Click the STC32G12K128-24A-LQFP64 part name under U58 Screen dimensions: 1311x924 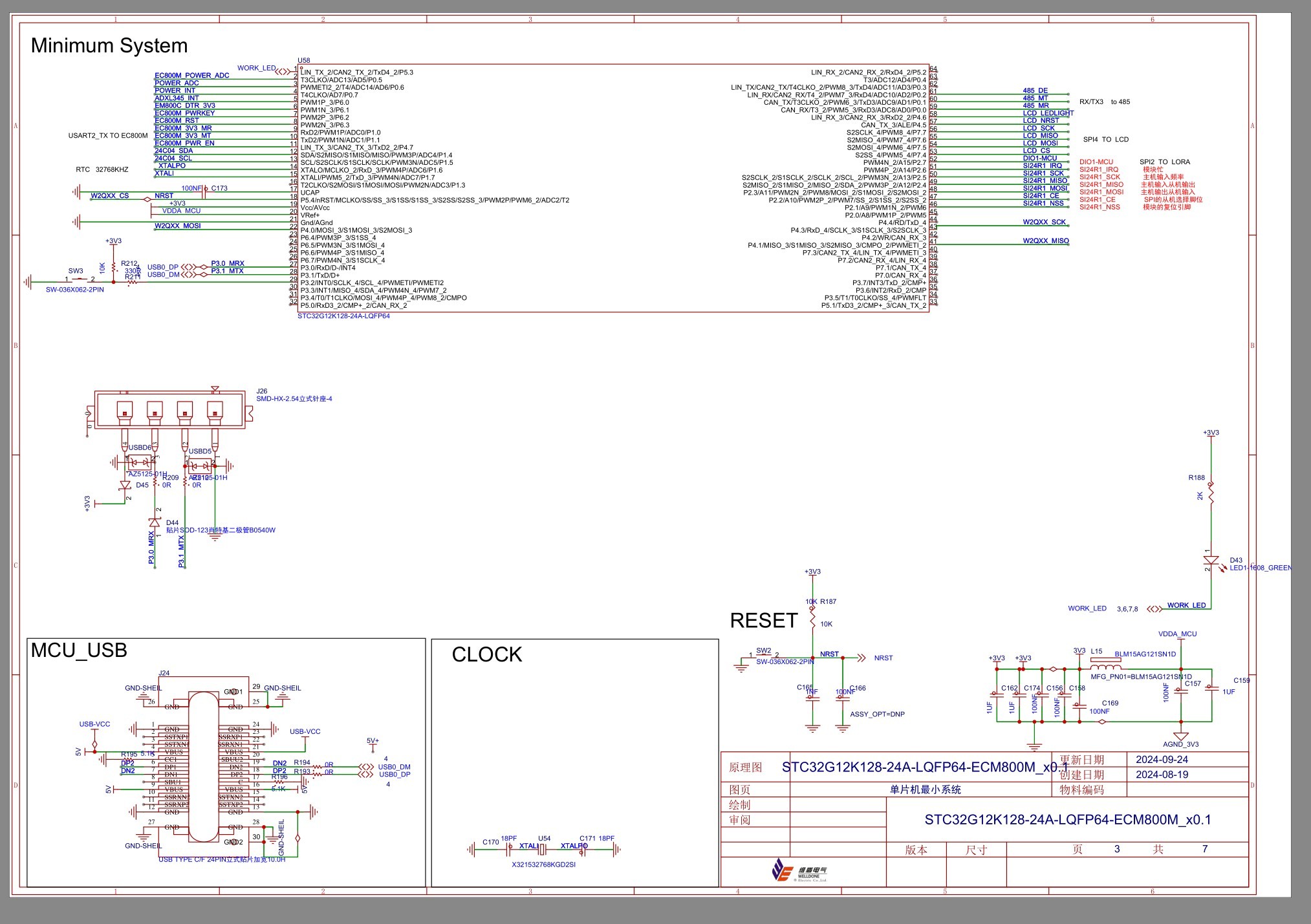(343, 316)
